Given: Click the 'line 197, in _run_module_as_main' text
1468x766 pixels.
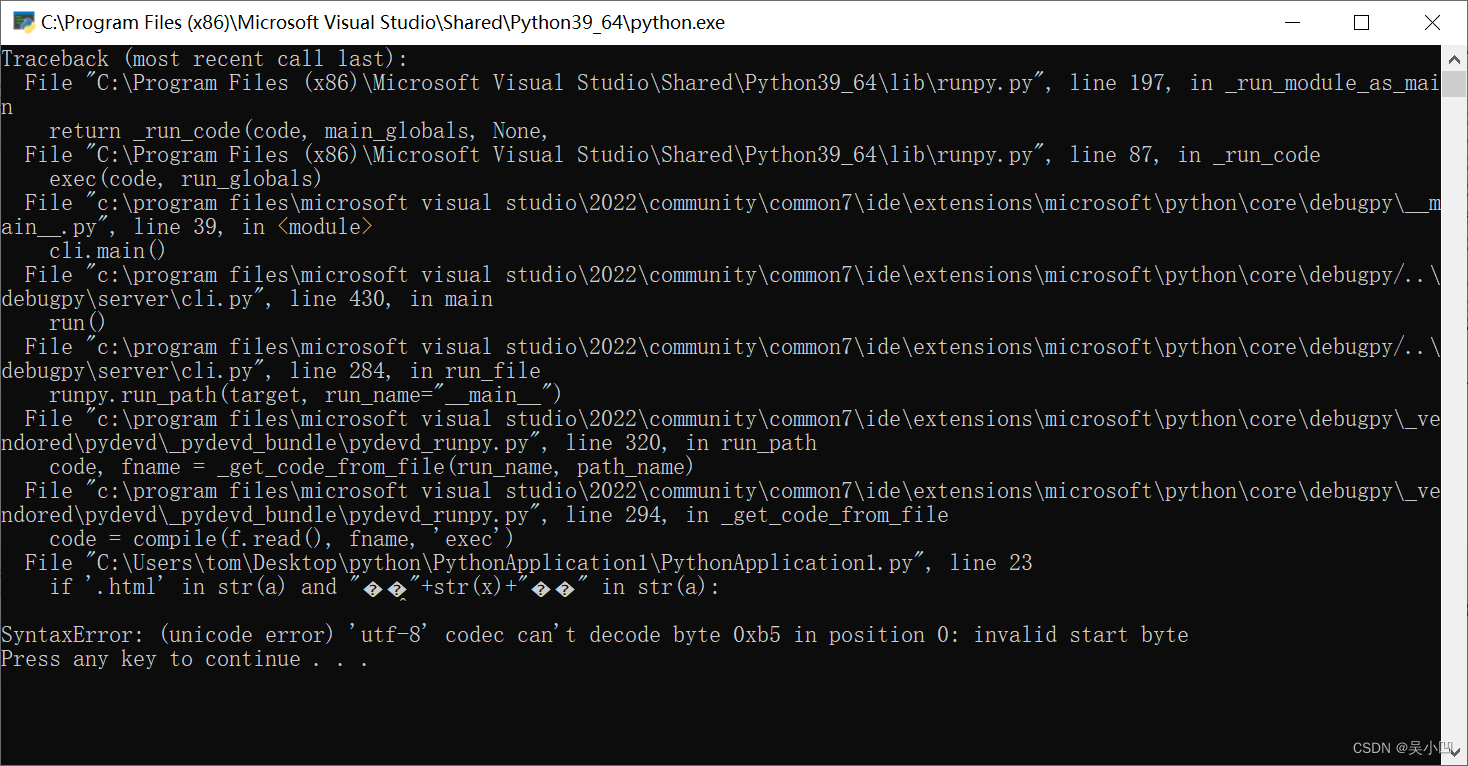Looking at the screenshot, I should coord(1255,83).
